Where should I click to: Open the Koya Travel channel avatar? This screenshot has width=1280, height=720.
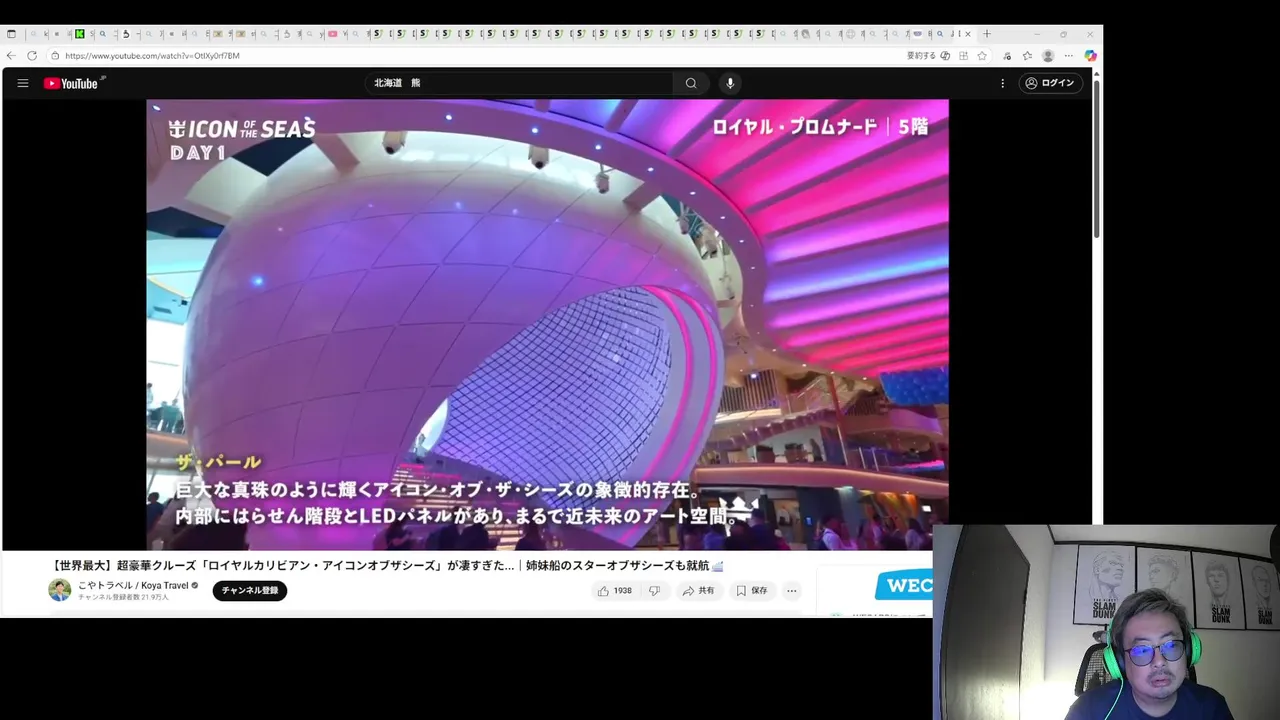click(x=60, y=590)
